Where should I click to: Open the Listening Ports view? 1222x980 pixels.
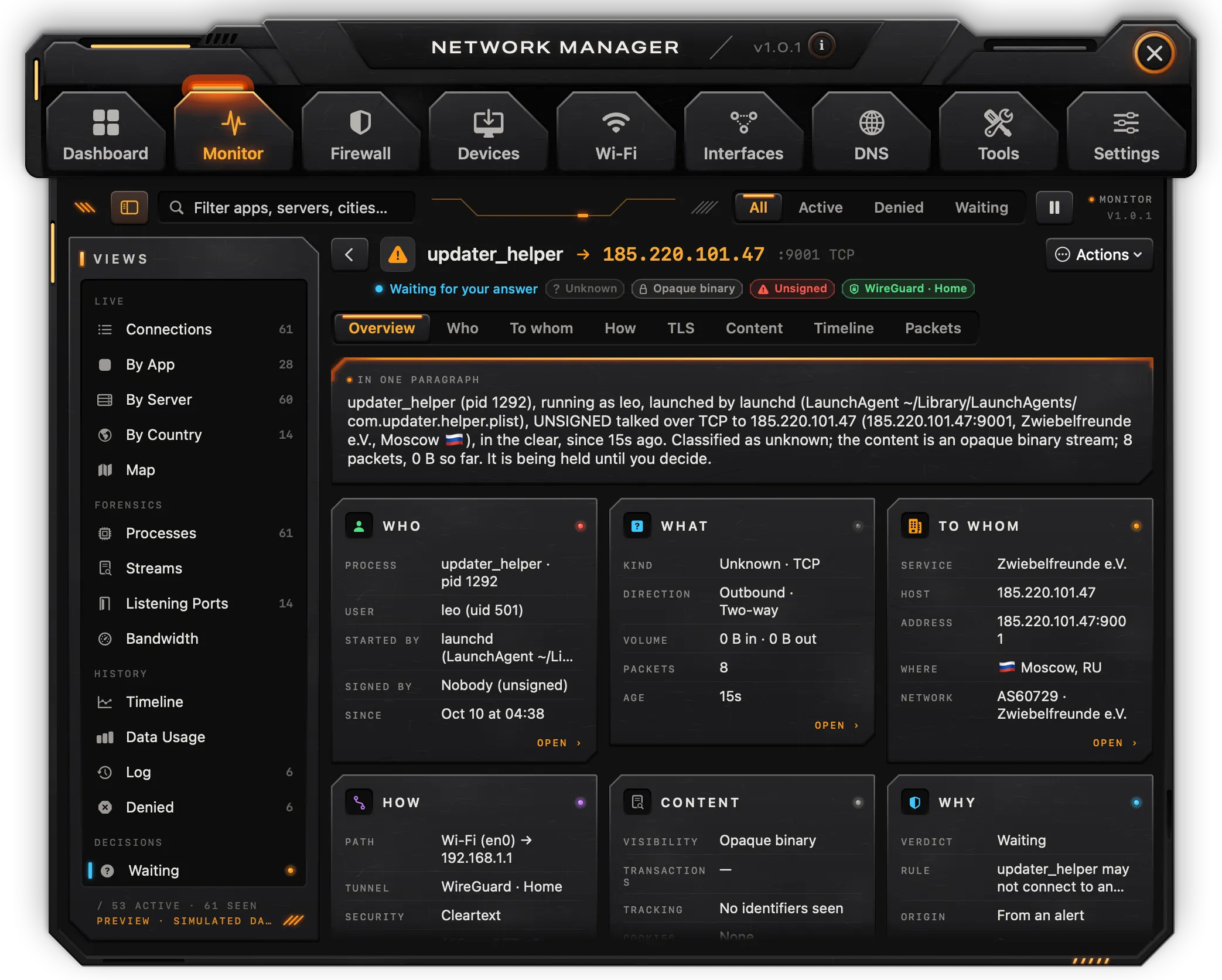coord(194,603)
